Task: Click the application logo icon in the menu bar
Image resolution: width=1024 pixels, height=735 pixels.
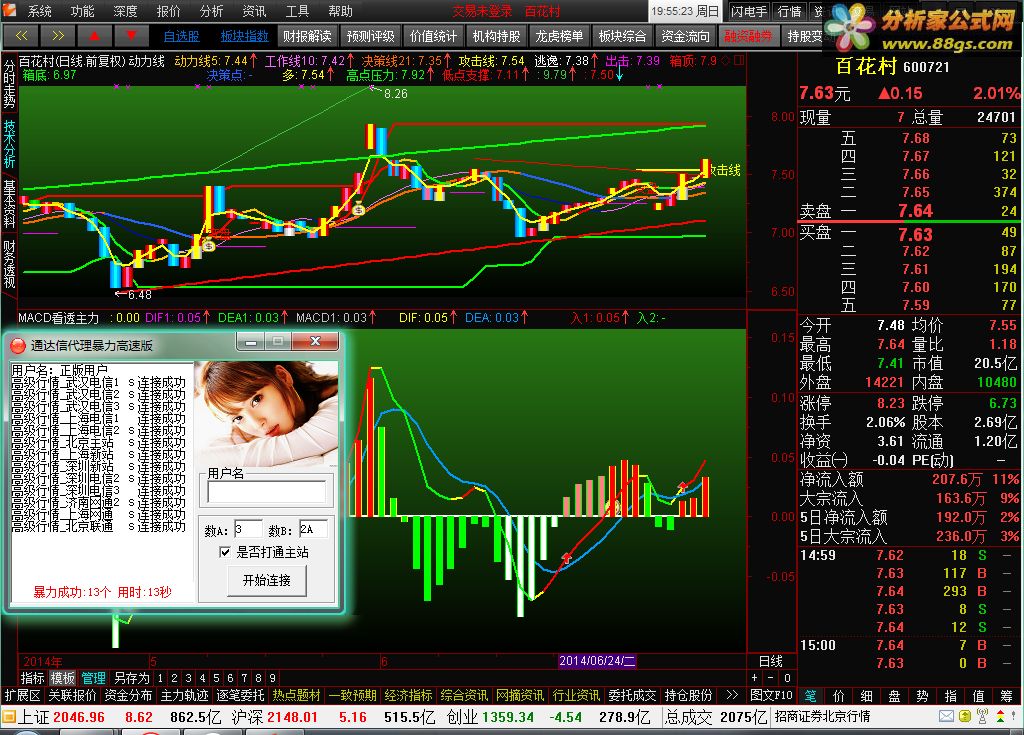Action: coord(11,11)
